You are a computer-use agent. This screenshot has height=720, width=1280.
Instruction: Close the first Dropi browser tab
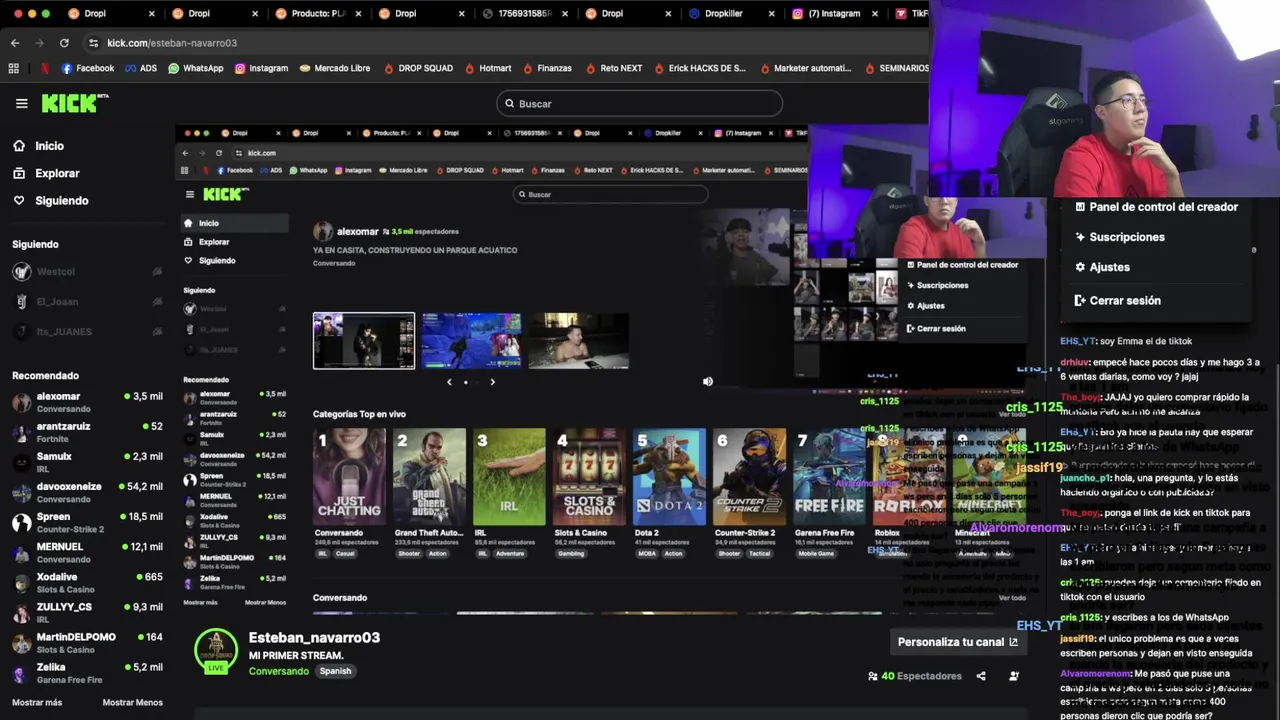coord(152,14)
